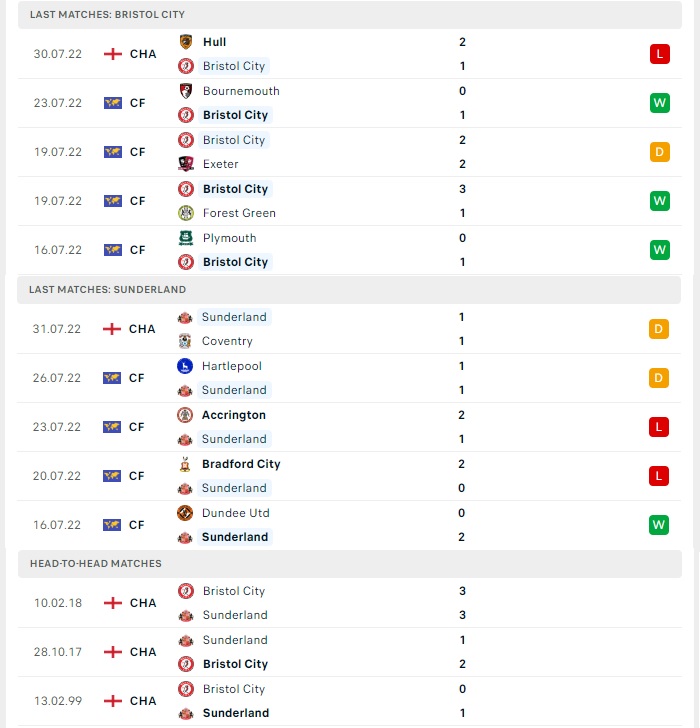Image resolution: width=700 pixels, height=728 pixels.
Task: Click the Coventry club crest icon
Action: (185, 341)
